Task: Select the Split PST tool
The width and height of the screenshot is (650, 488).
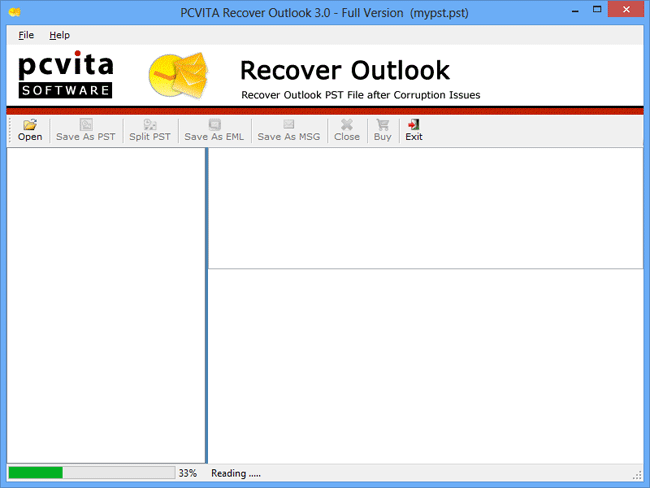Action: pyautogui.click(x=150, y=130)
